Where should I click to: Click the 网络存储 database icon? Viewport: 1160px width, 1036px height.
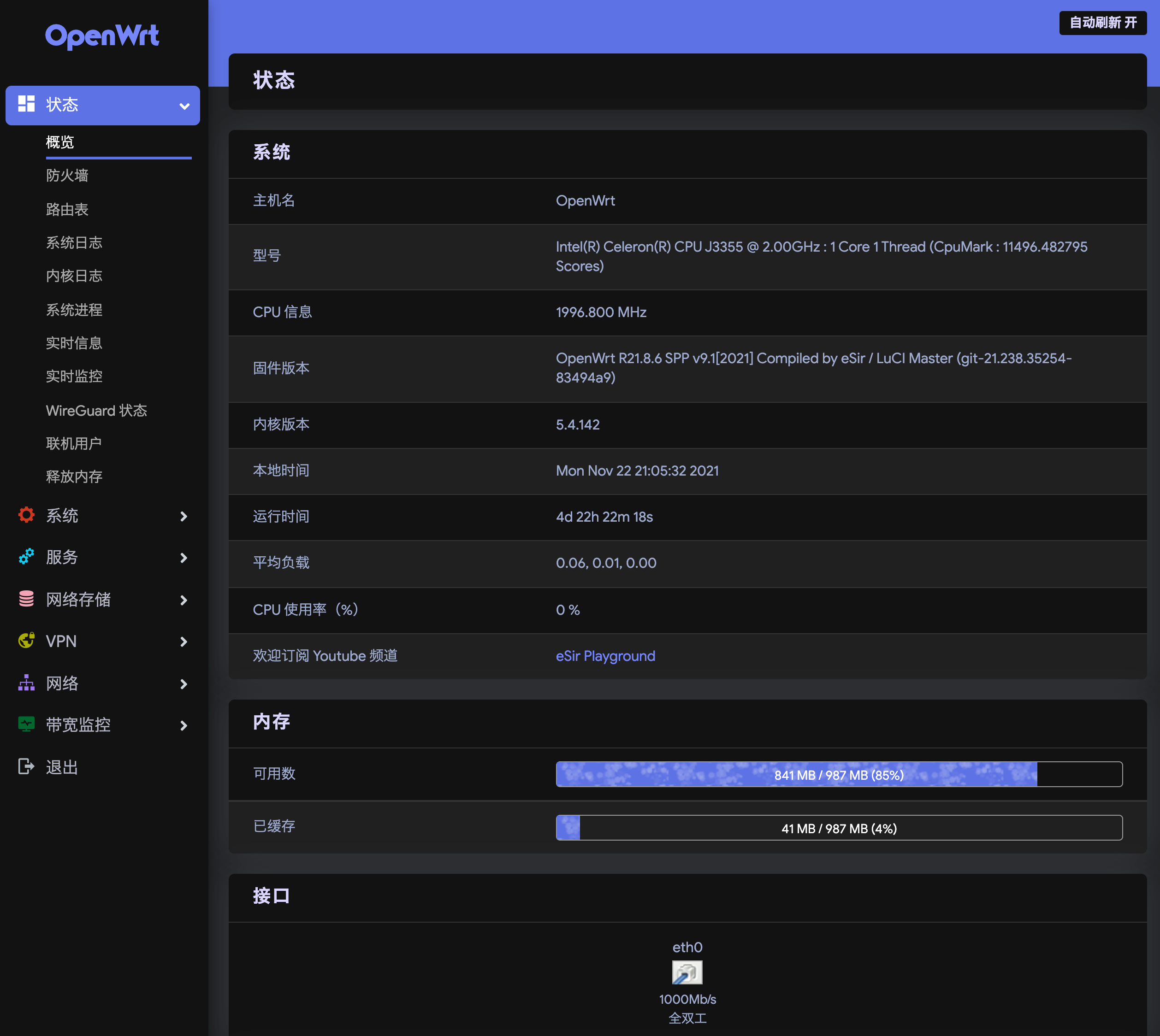pyautogui.click(x=26, y=599)
